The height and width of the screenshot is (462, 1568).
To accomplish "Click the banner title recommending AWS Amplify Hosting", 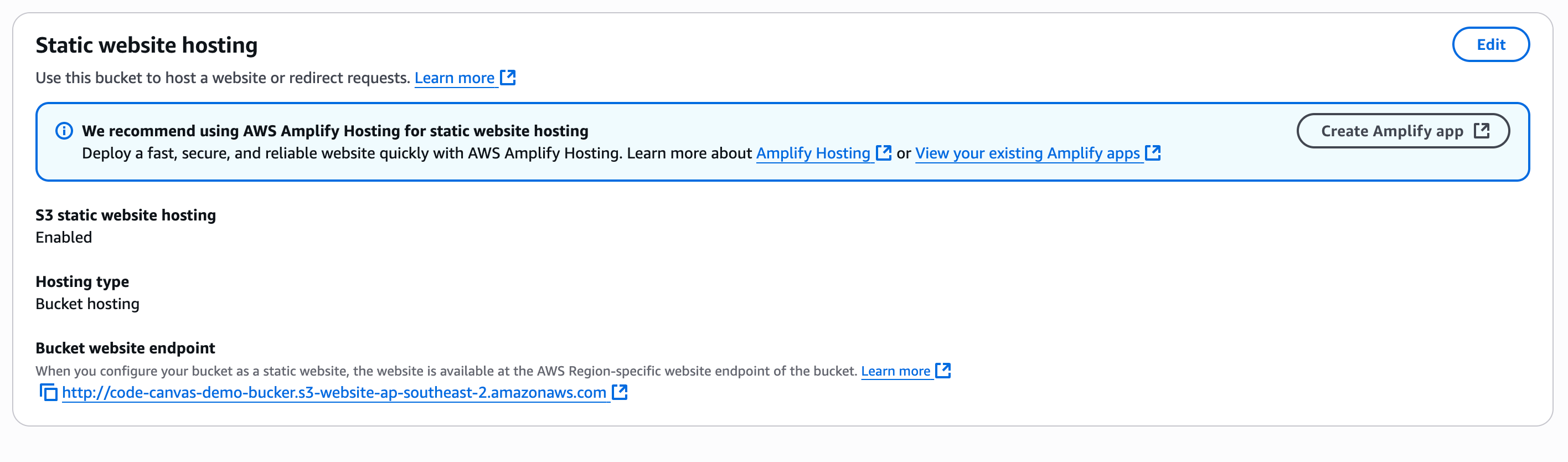I will (x=335, y=131).
